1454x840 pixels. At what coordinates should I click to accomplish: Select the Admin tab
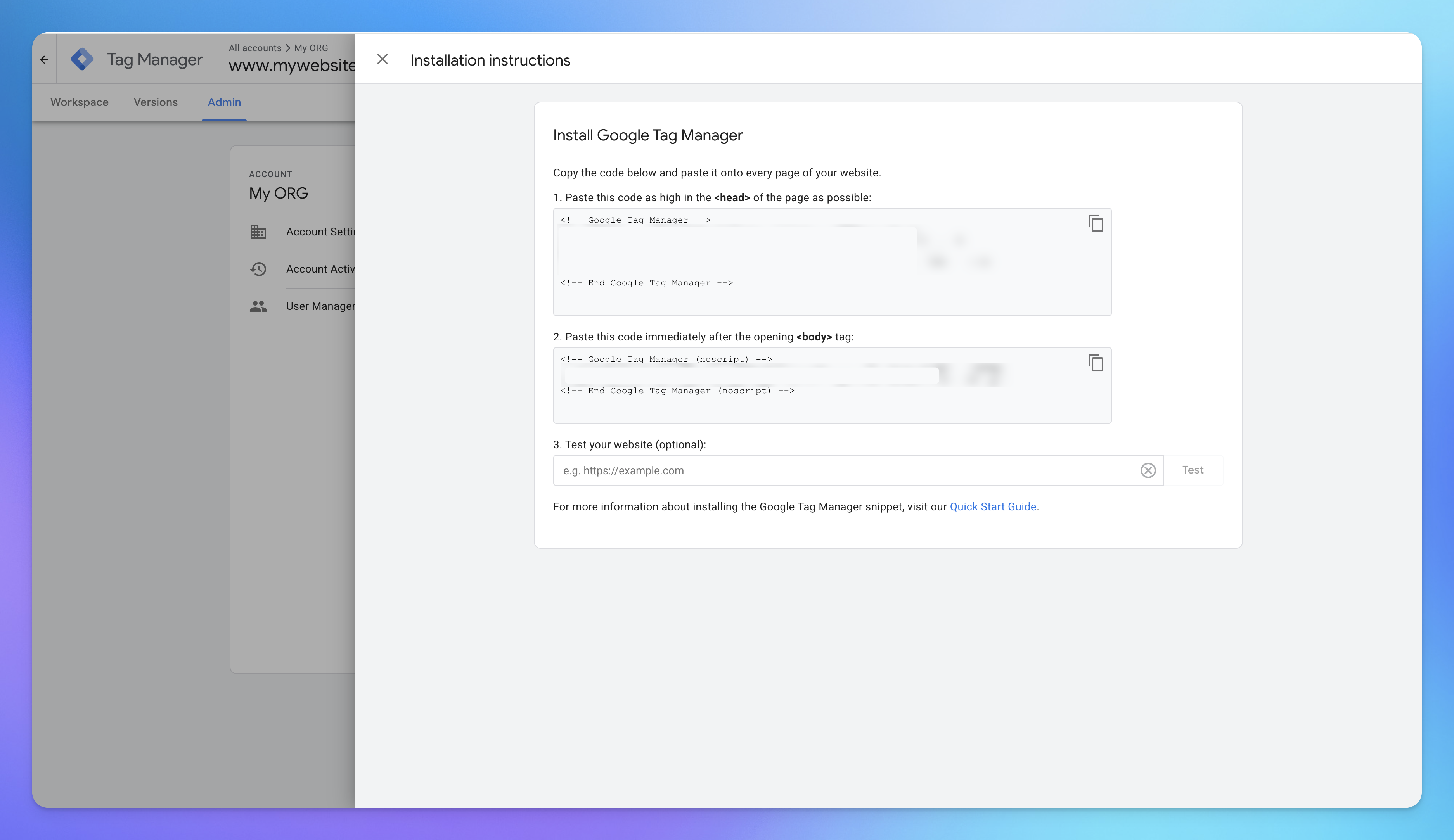click(225, 102)
